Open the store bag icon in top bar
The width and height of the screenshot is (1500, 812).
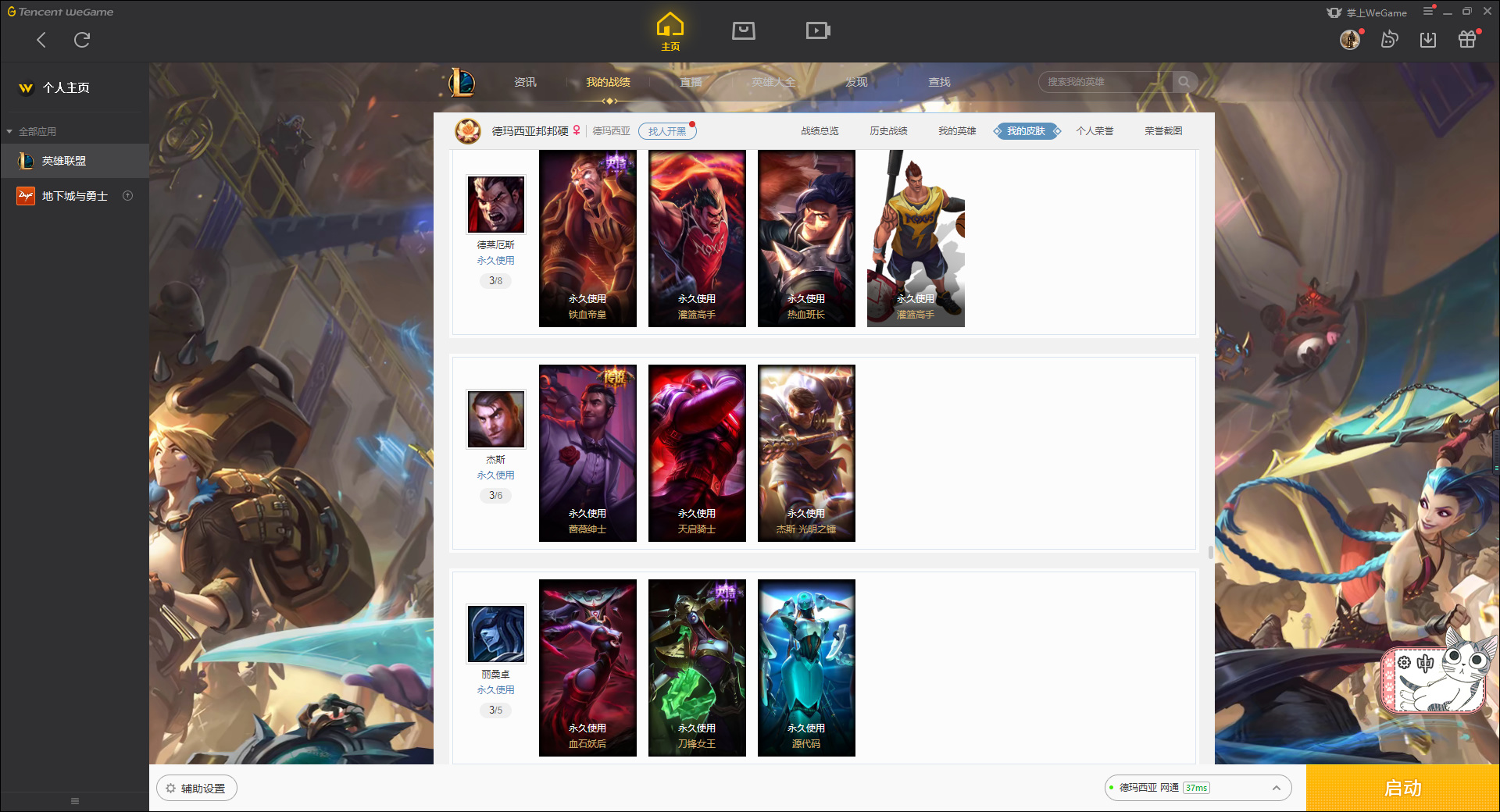pos(744,30)
